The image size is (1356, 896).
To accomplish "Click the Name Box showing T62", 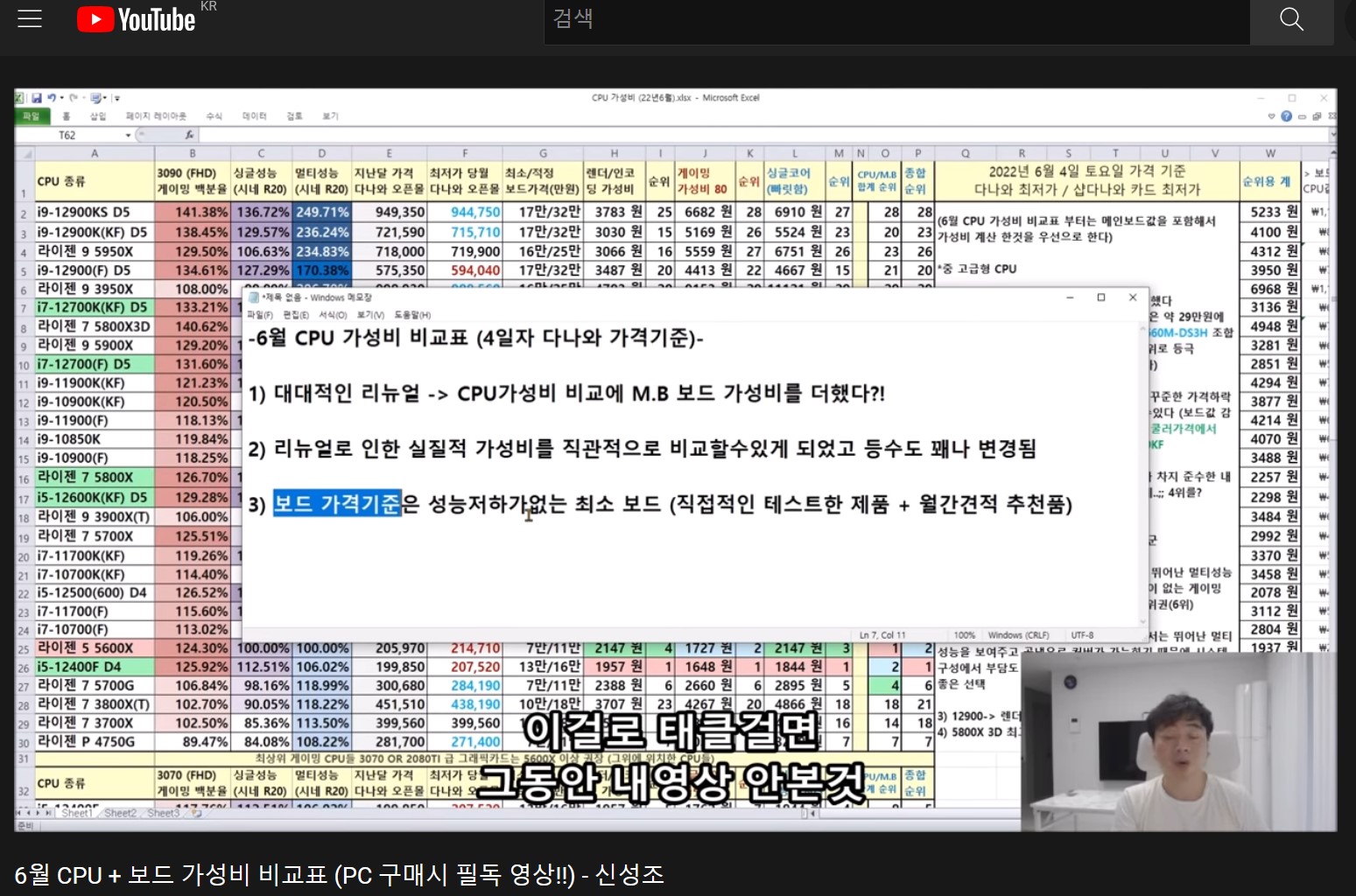I will (x=68, y=136).
